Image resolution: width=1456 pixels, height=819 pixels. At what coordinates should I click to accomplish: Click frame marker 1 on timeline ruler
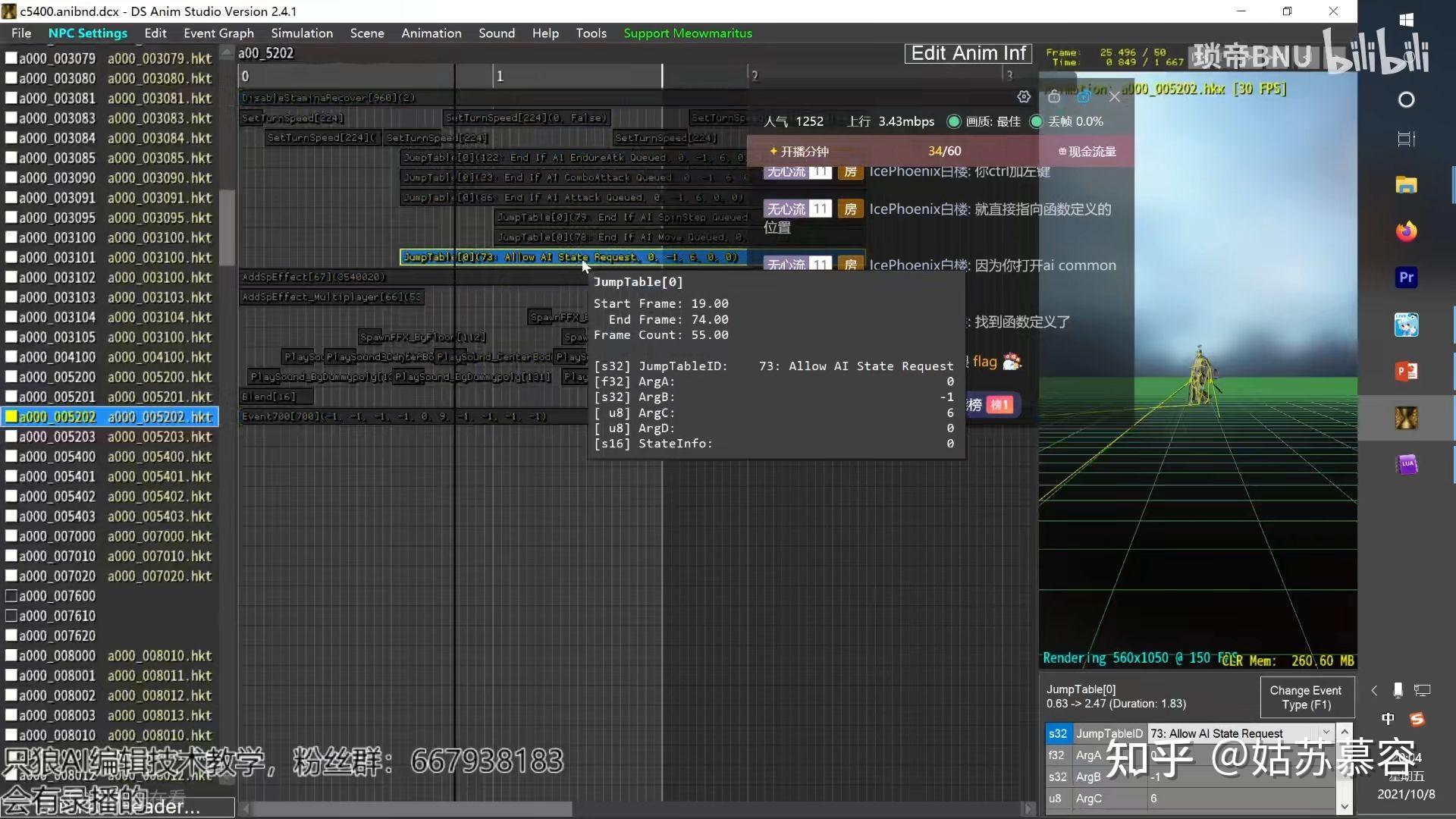pyautogui.click(x=500, y=76)
